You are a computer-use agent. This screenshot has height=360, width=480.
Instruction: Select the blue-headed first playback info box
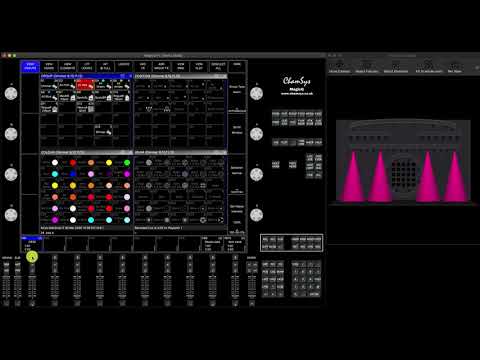32,244
